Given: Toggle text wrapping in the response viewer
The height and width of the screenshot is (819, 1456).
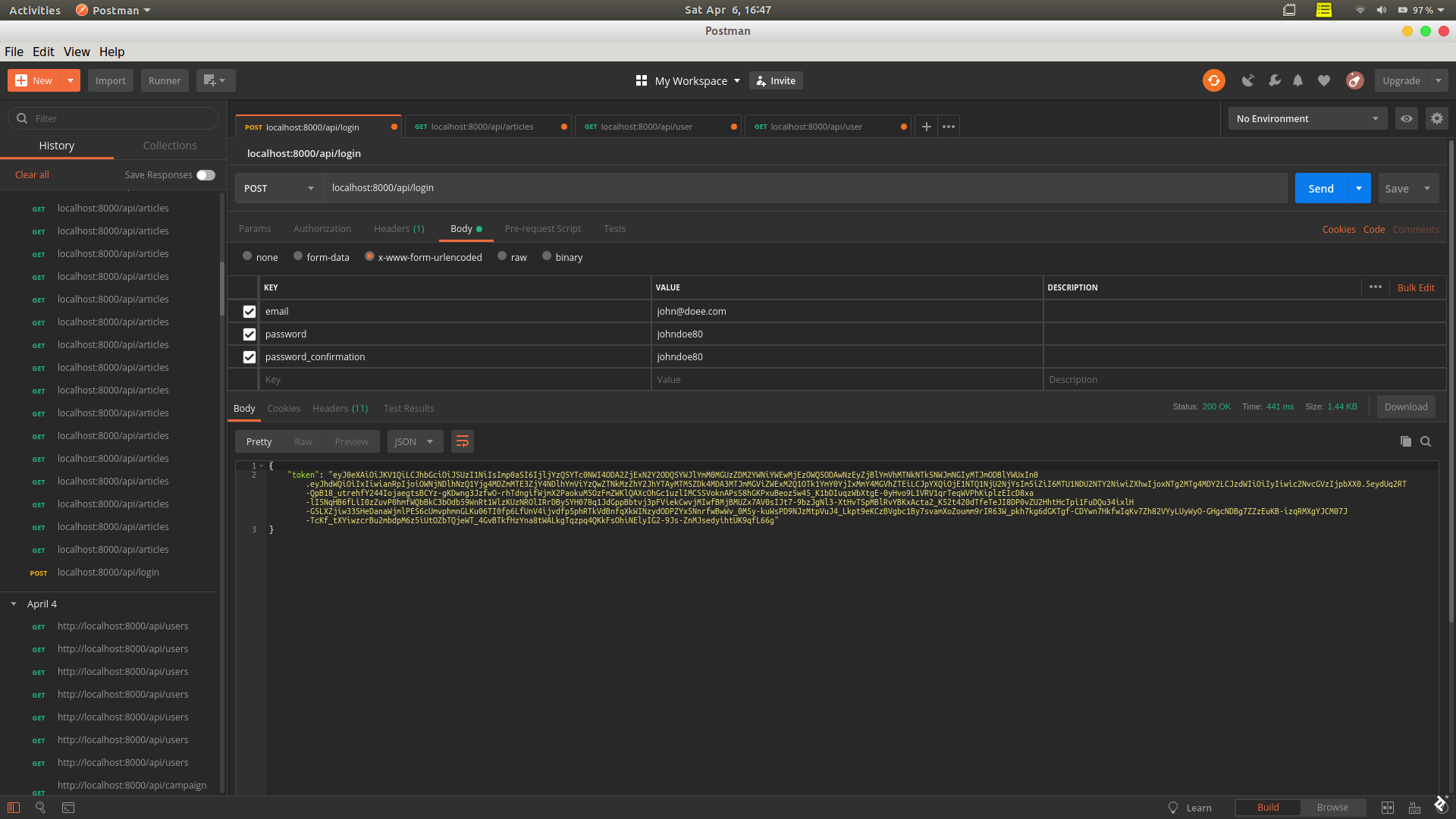Looking at the screenshot, I should pyautogui.click(x=463, y=441).
